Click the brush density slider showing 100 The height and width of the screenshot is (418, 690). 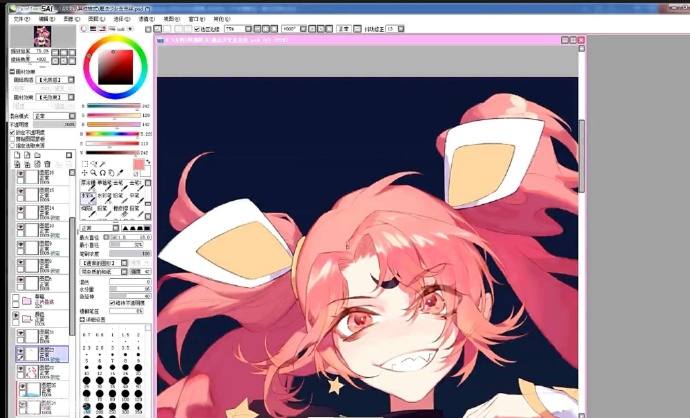tap(130, 254)
